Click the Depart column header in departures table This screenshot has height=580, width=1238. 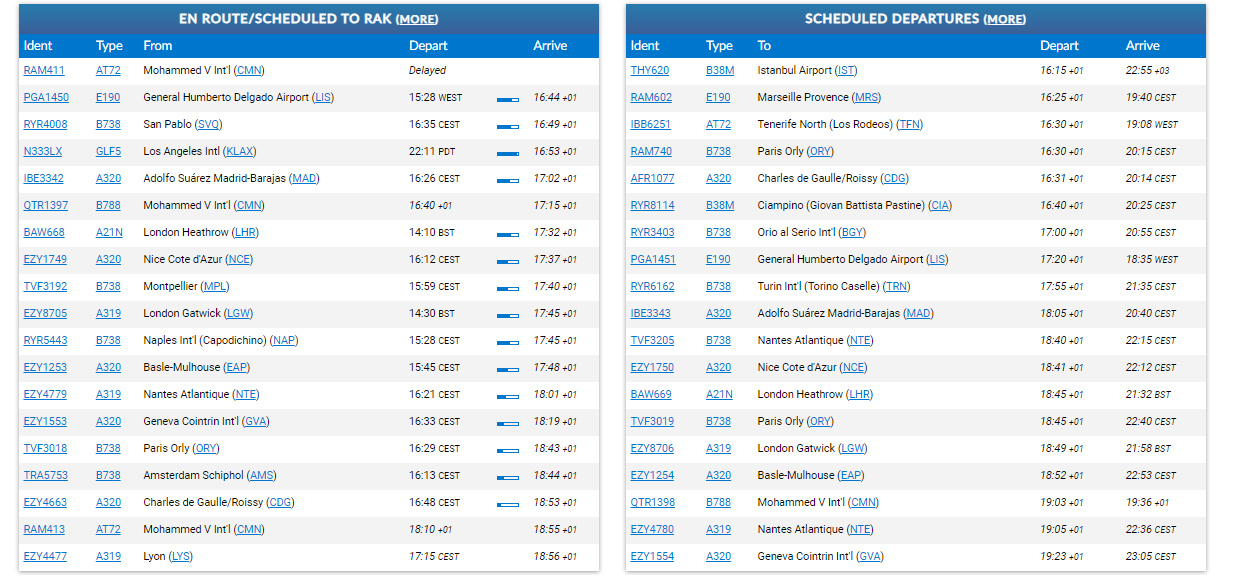point(1059,46)
